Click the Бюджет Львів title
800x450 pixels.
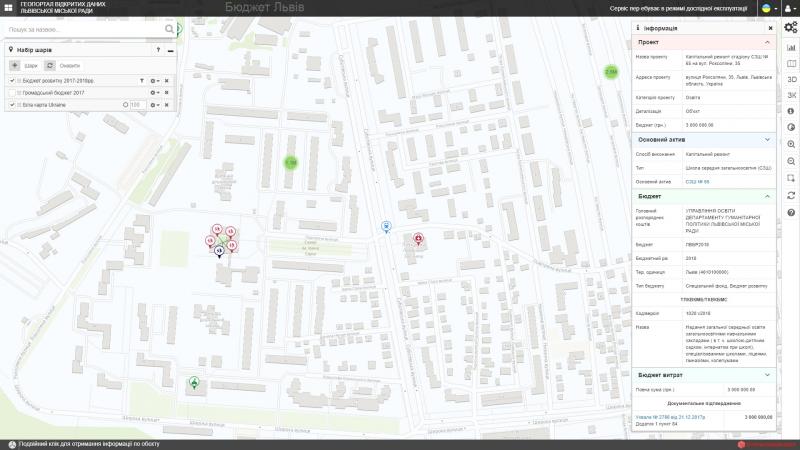pos(264,7)
